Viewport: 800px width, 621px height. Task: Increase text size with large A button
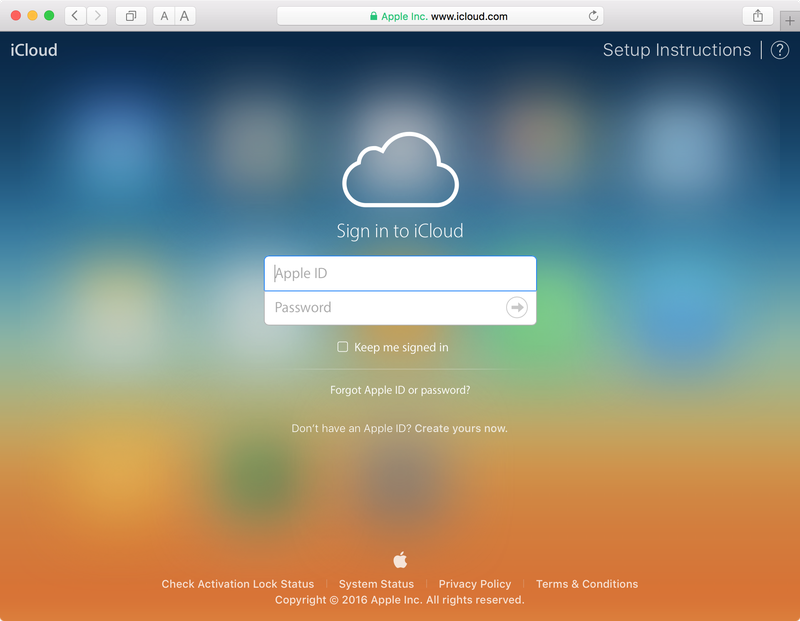click(185, 16)
